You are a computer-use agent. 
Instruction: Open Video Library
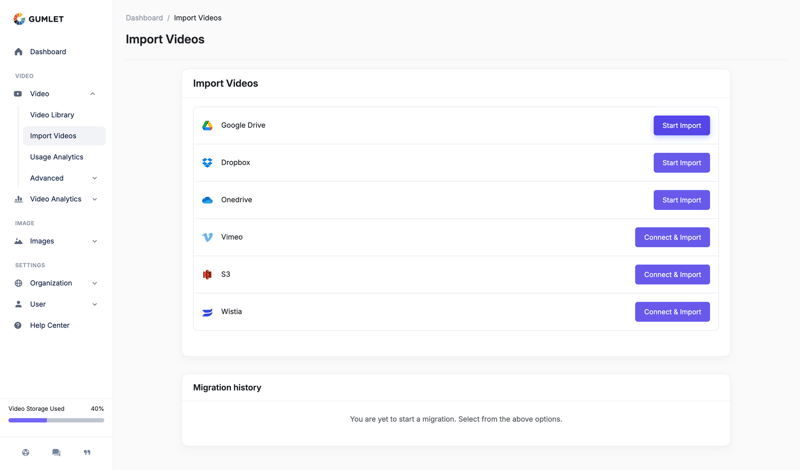[x=52, y=115]
